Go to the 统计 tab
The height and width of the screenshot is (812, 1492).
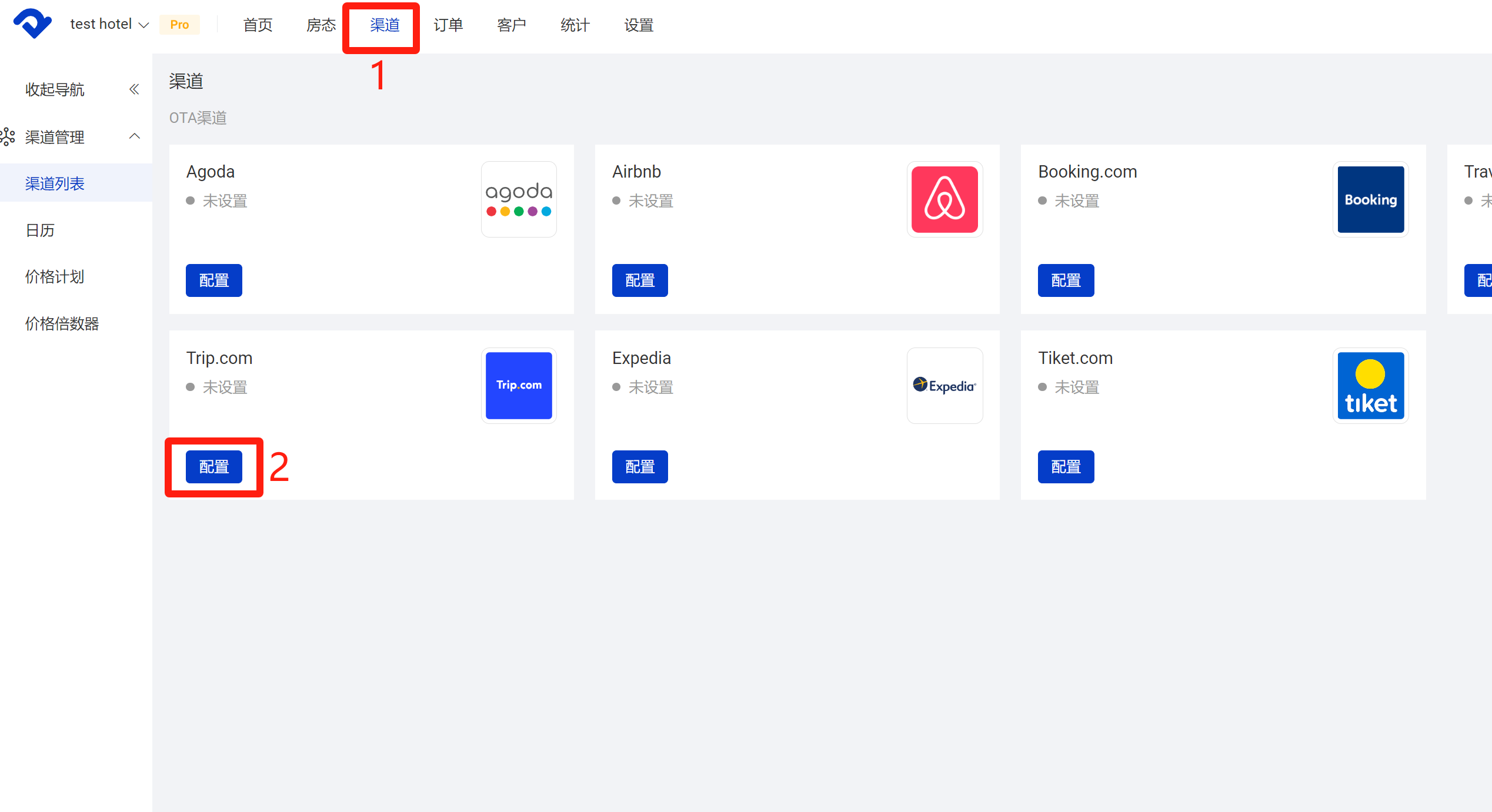pos(575,25)
